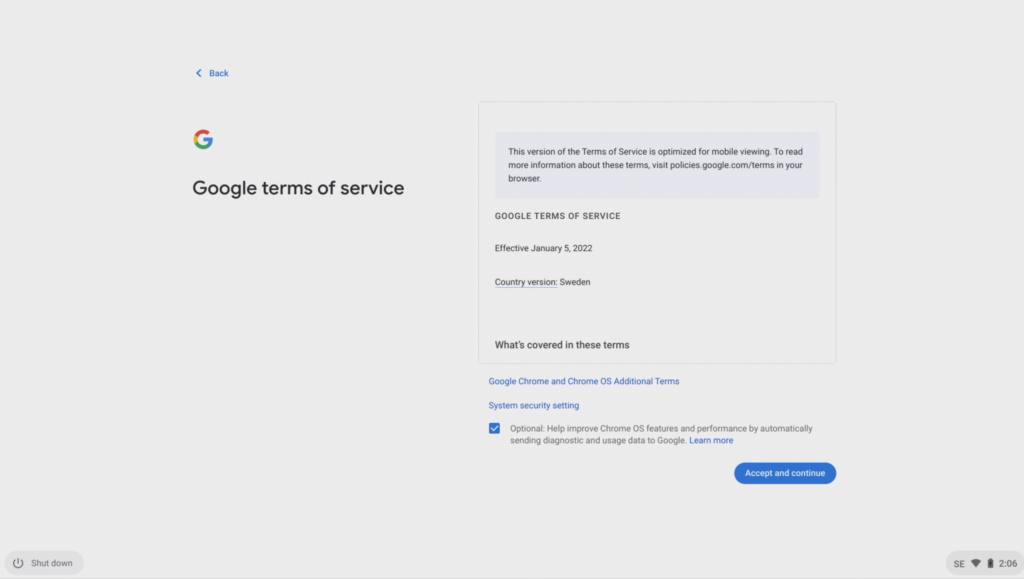Click the battery icon in system tray

(x=990, y=563)
